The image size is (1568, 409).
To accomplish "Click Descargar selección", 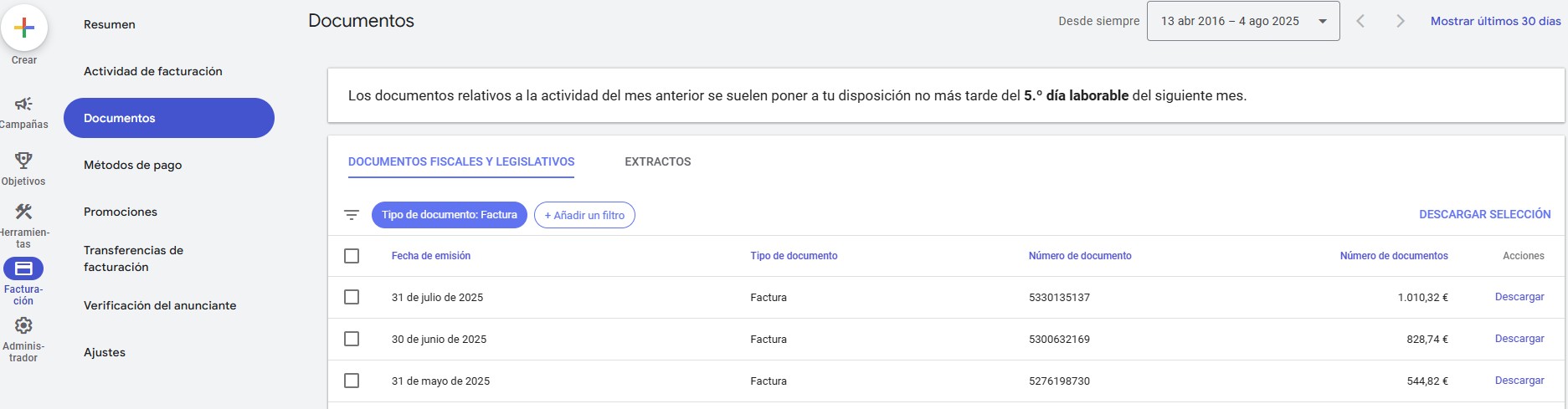I will [x=1485, y=214].
